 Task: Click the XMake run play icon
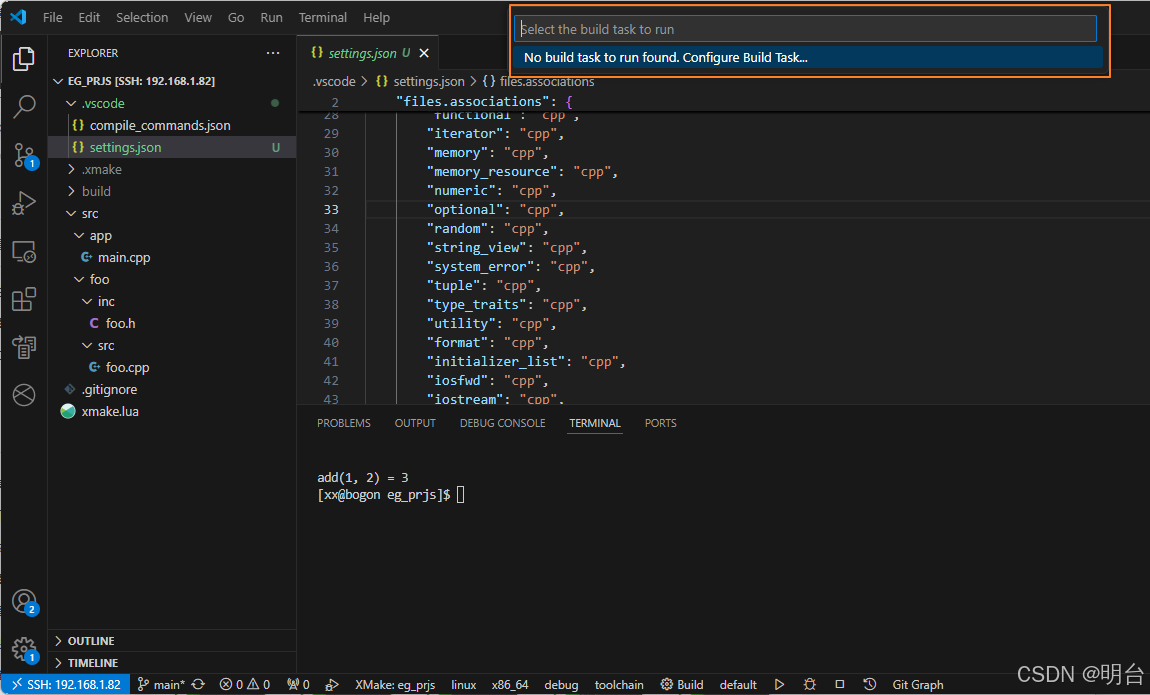779,685
